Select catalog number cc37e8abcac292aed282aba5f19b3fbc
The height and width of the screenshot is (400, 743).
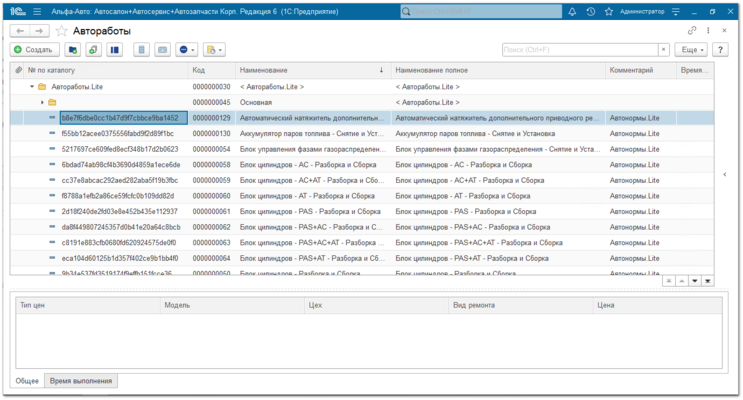pos(120,181)
